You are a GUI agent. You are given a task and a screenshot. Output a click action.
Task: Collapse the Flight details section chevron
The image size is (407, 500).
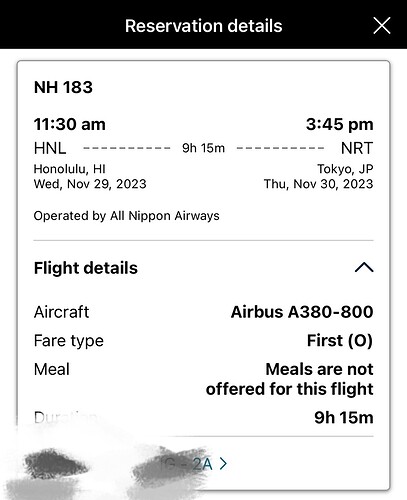click(x=364, y=267)
